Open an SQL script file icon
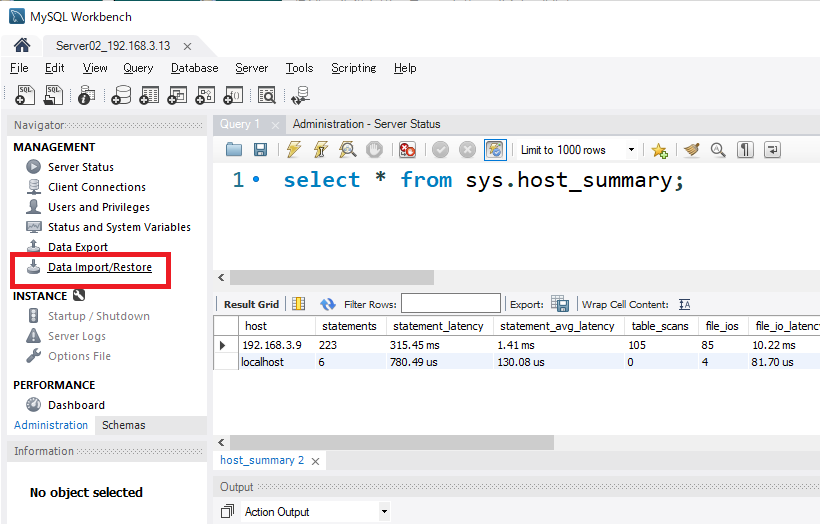The height and width of the screenshot is (524, 820). pos(53,95)
